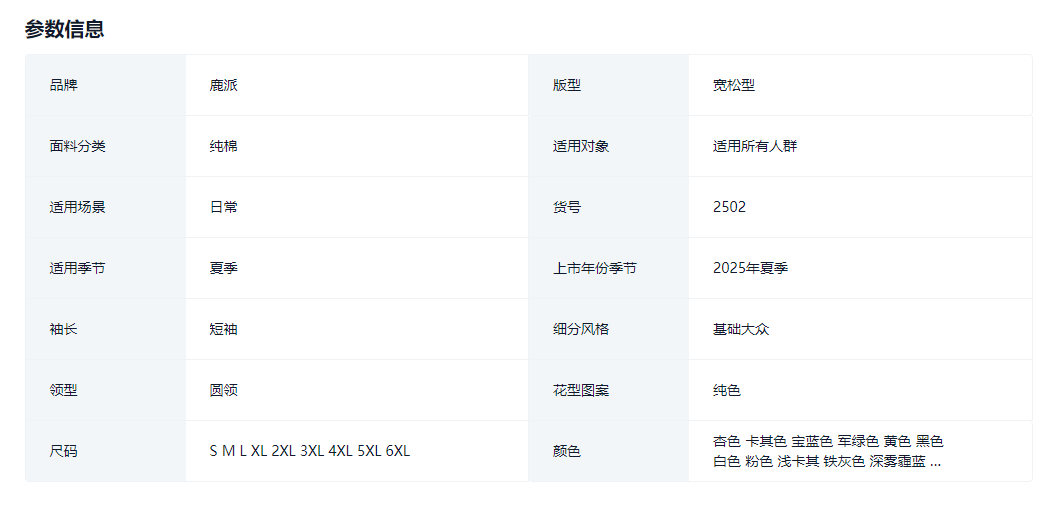Click the size list S M L XL 2XL
Image resolution: width=1059 pixels, height=517 pixels.
[x=309, y=451]
